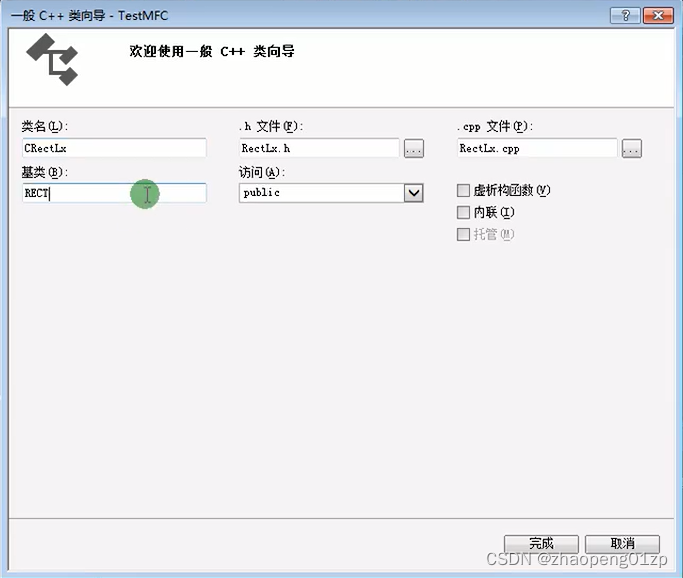Click the .cpp 文件(P) label
The image size is (683, 578).
(x=495, y=127)
